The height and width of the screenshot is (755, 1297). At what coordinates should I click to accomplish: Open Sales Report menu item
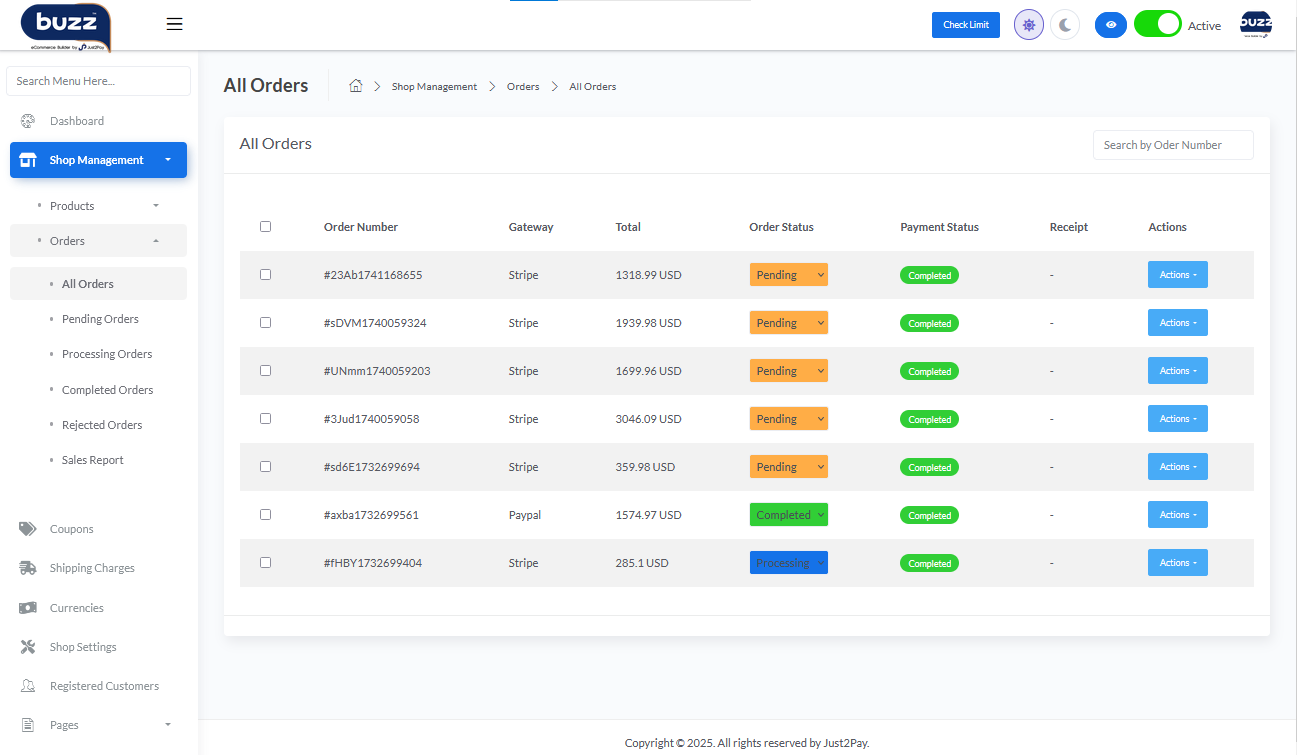93,460
